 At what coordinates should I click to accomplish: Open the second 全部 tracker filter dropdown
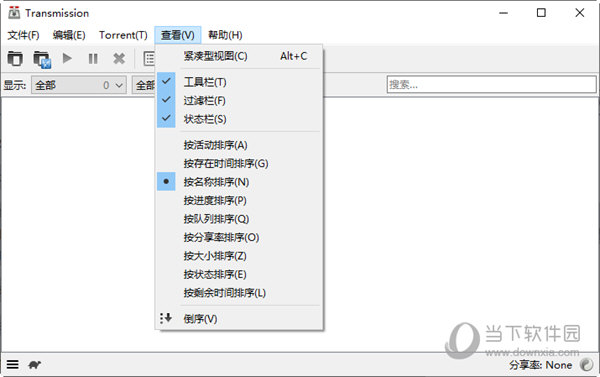pyautogui.click(x=144, y=85)
